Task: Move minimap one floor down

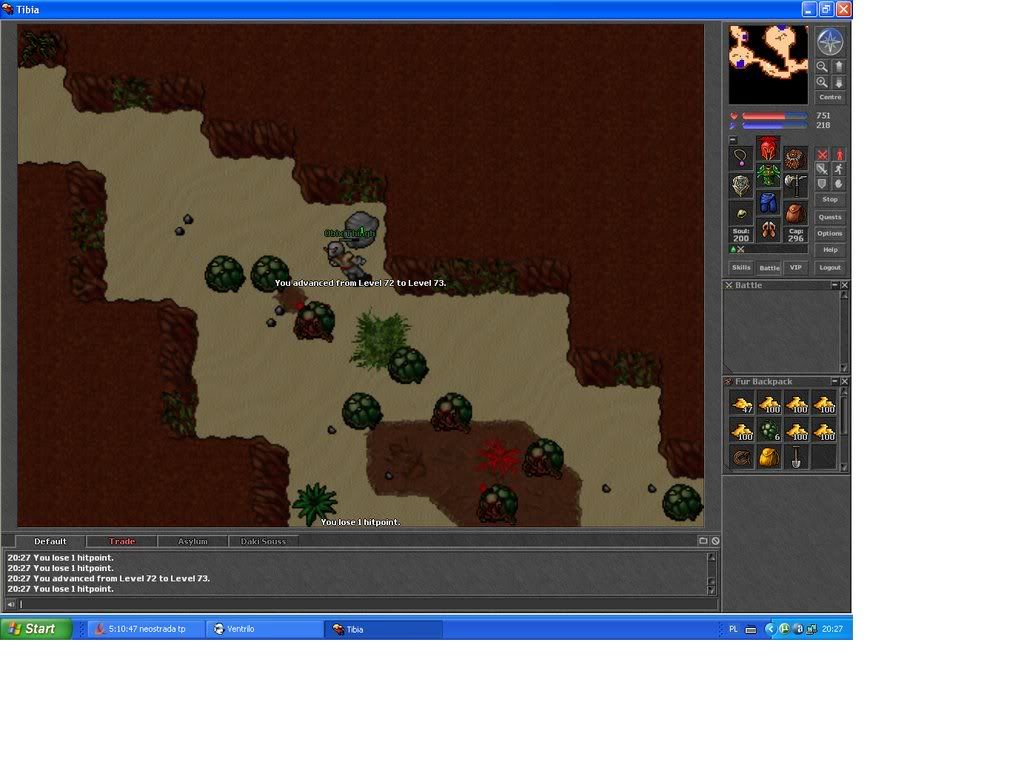Action: (839, 82)
